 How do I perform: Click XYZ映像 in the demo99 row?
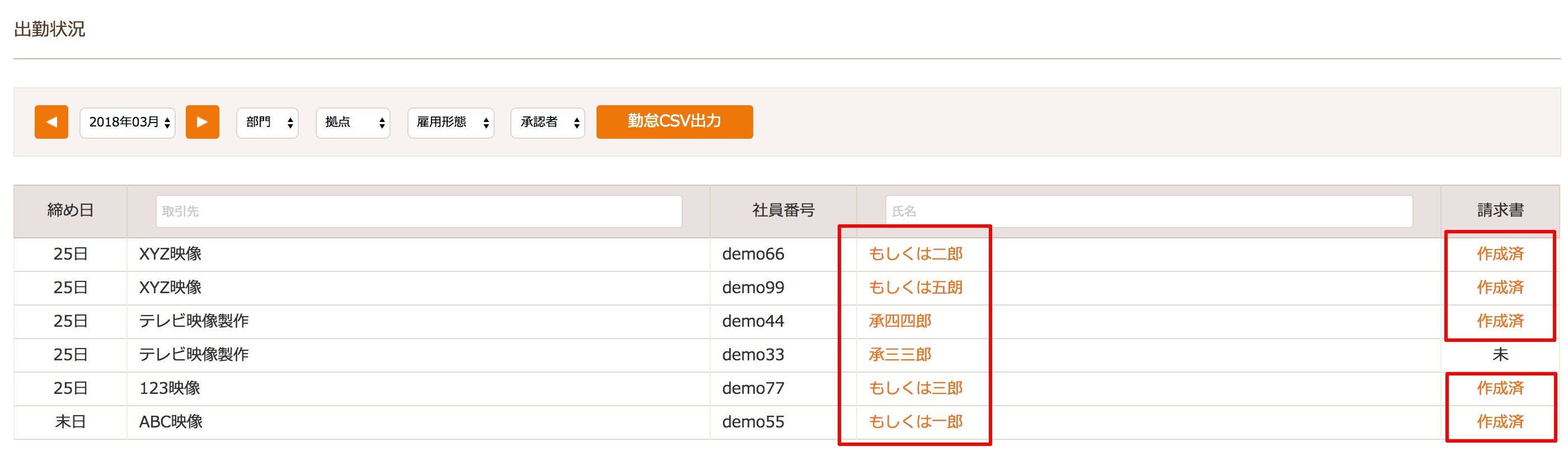tap(171, 288)
